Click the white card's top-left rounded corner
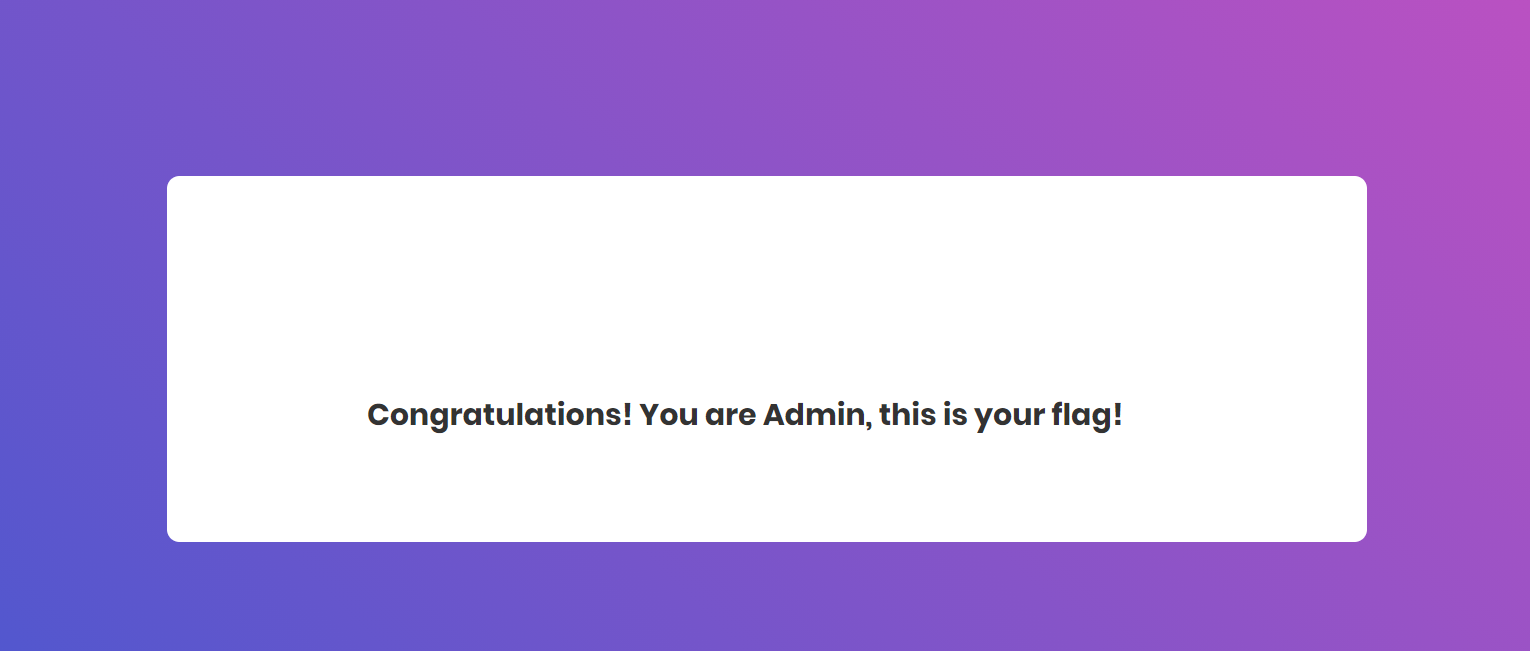1530x651 pixels. pos(173,182)
